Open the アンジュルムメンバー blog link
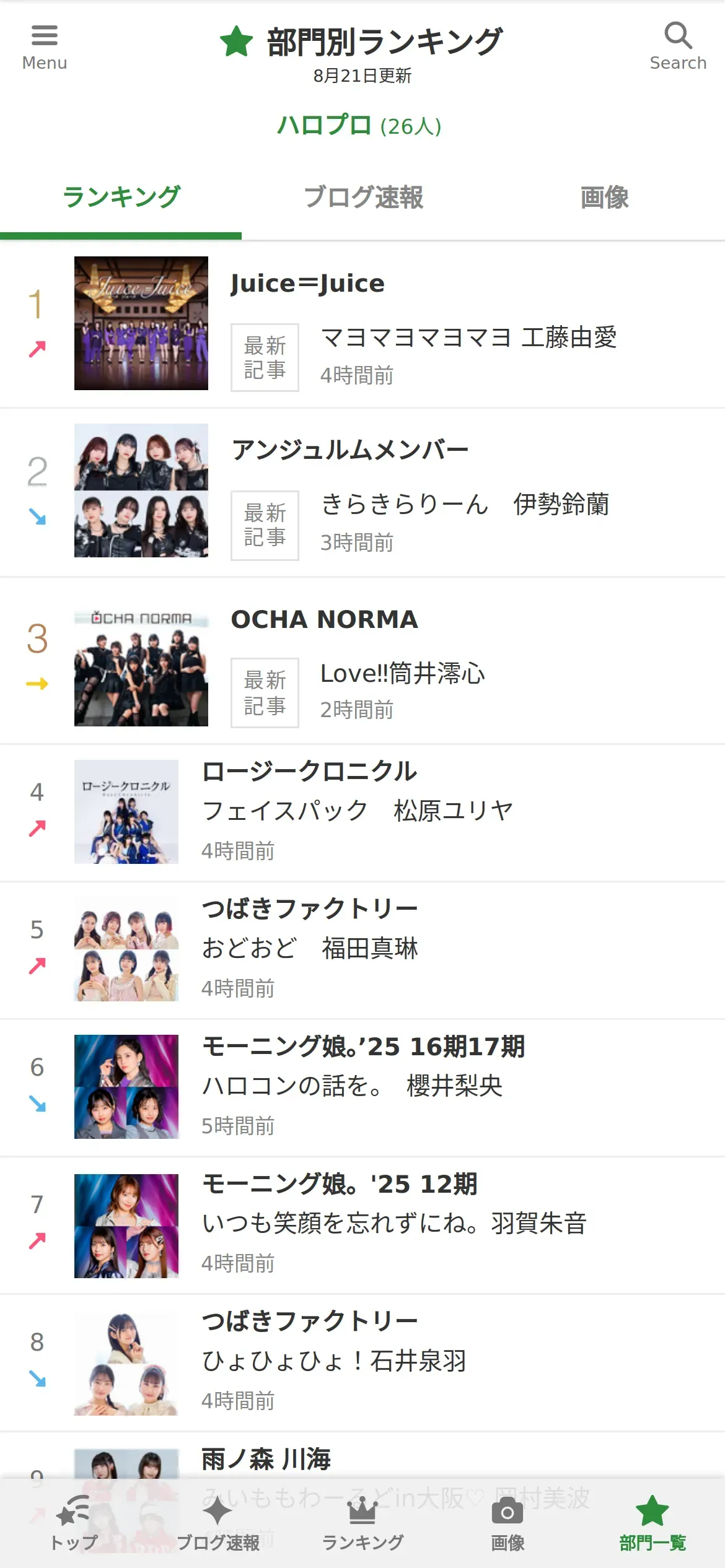This screenshot has width=725, height=1568. [x=350, y=450]
